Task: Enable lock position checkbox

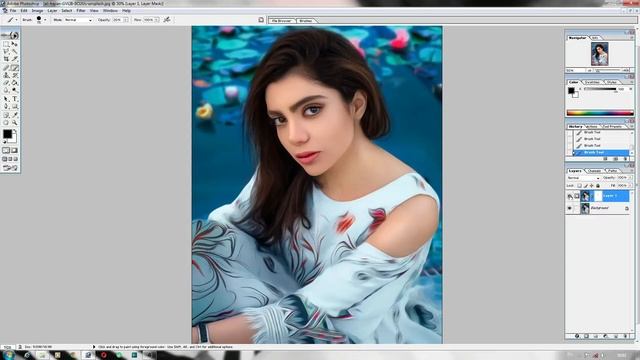Action: 592,186
